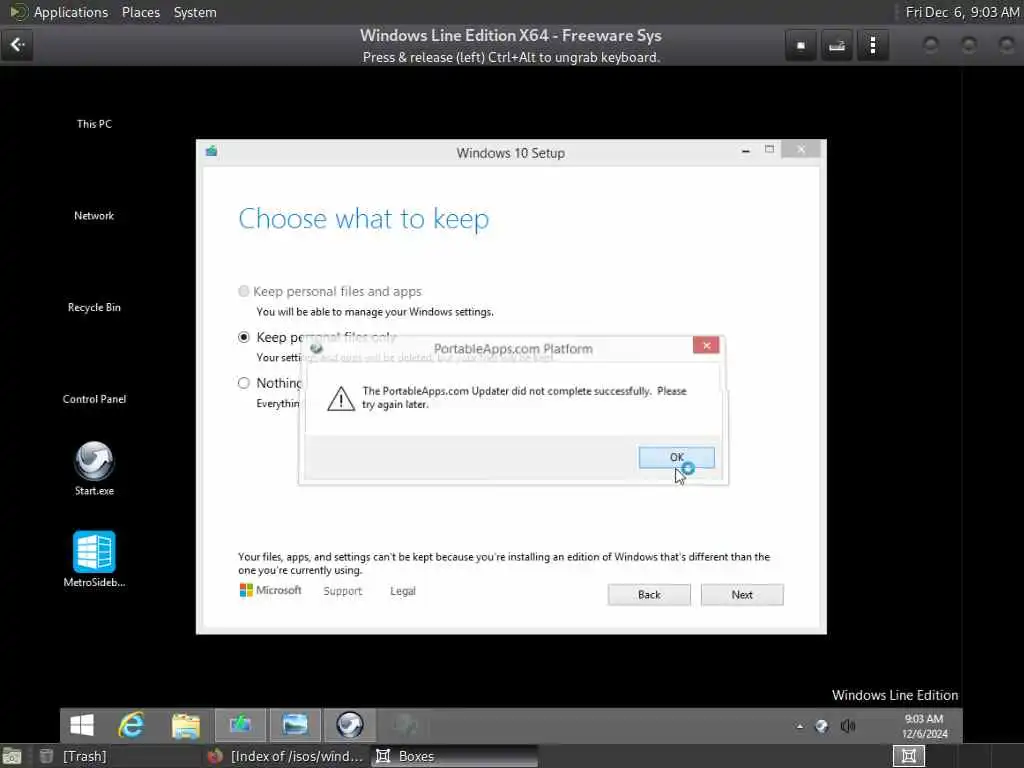The height and width of the screenshot is (768, 1024).
Task: Click Next in Windows 10 Setup
Action: click(x=742, y=594)
